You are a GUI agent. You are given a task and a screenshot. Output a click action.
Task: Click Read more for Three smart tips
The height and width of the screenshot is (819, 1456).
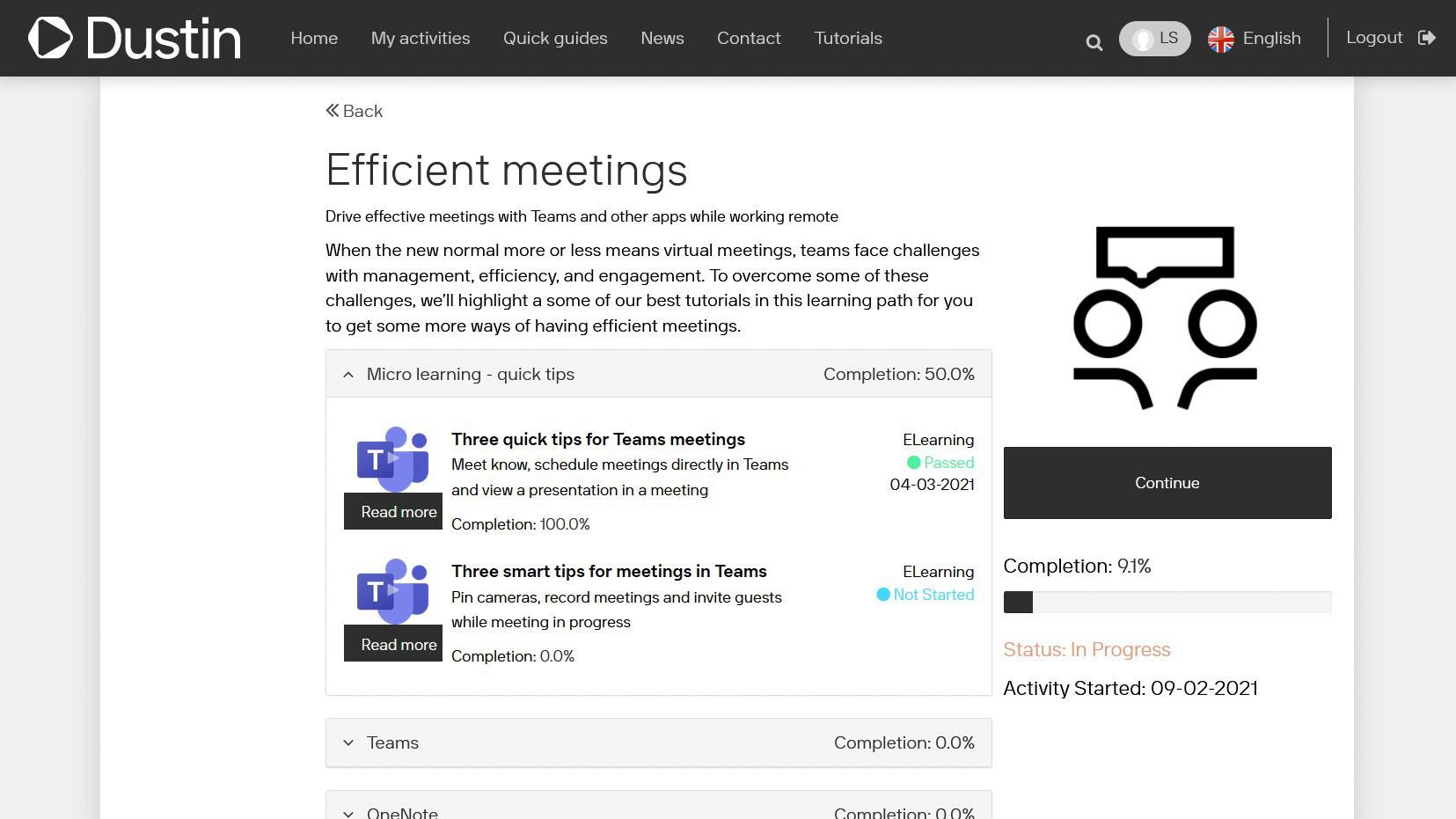(393, 644)
